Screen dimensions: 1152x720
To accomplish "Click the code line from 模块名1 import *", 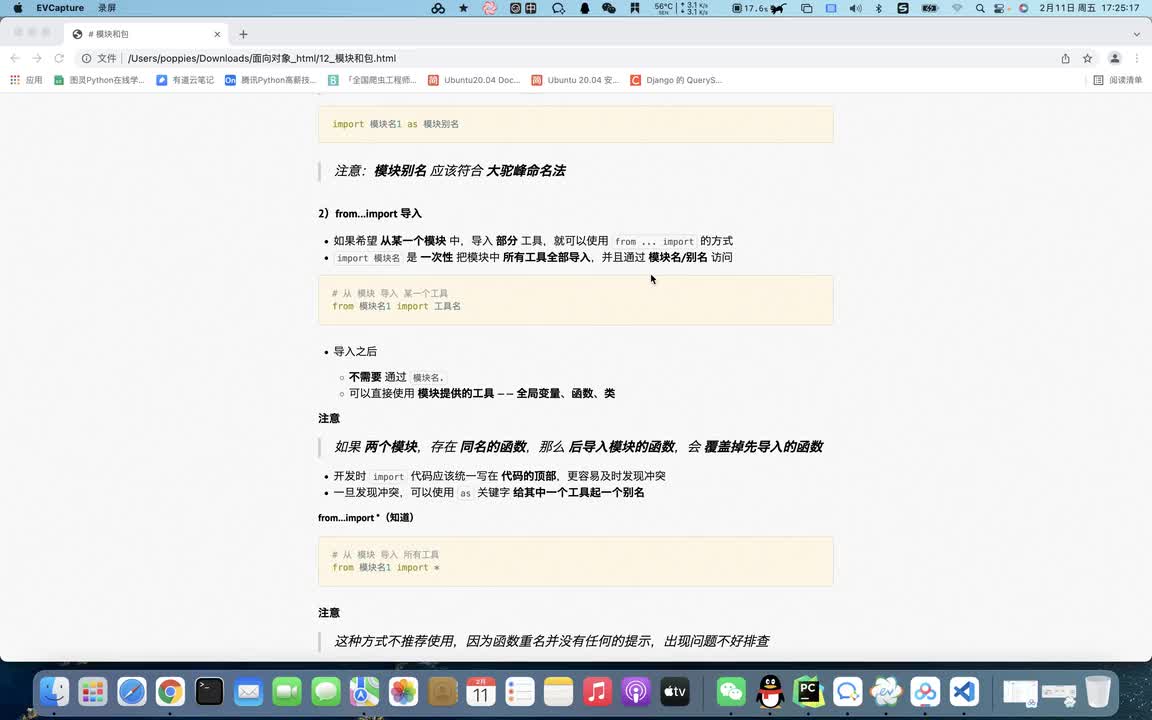I will (386, 568).
